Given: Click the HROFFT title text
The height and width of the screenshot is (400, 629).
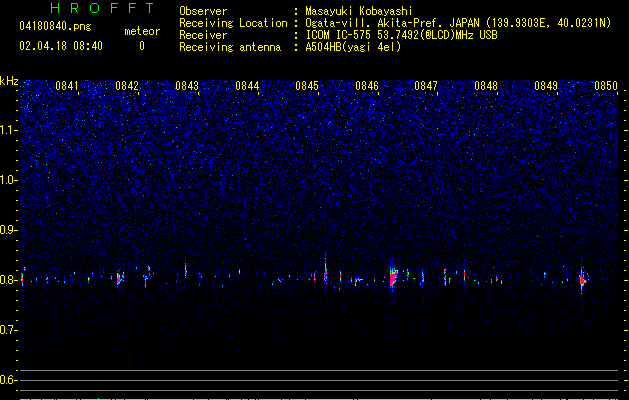Looking at the screenshot, I should [x=102, y=8].
